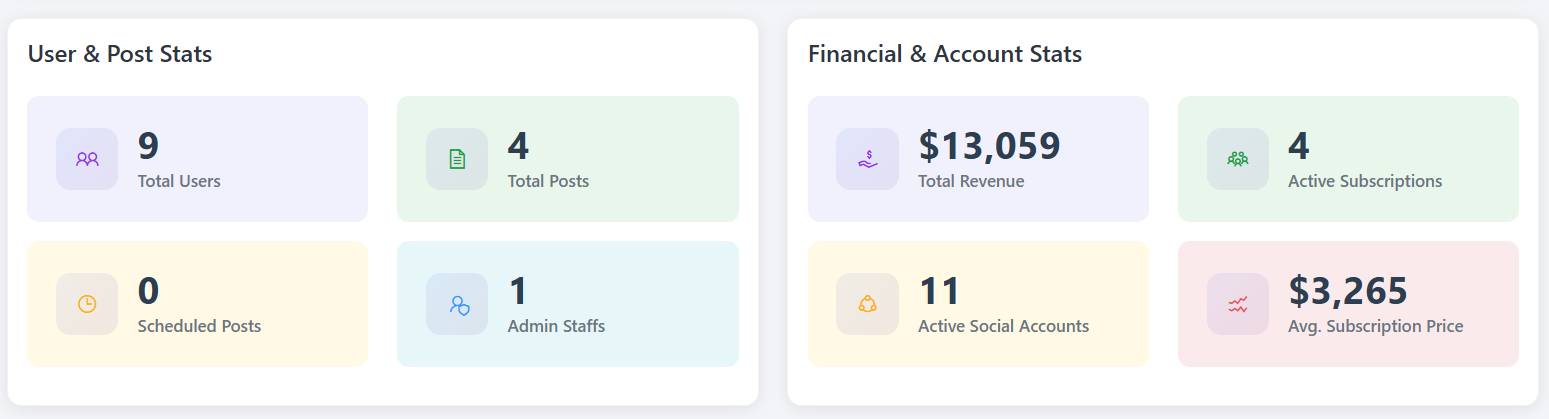Open the Total Posts stat card
This screenshot has height=419, width=1549.
(568, 158)
